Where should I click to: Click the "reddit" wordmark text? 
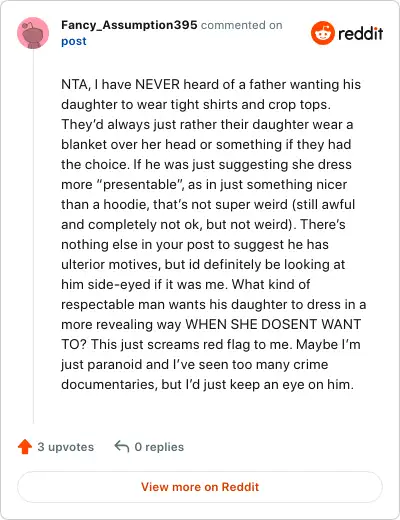[x=360, y=33]
